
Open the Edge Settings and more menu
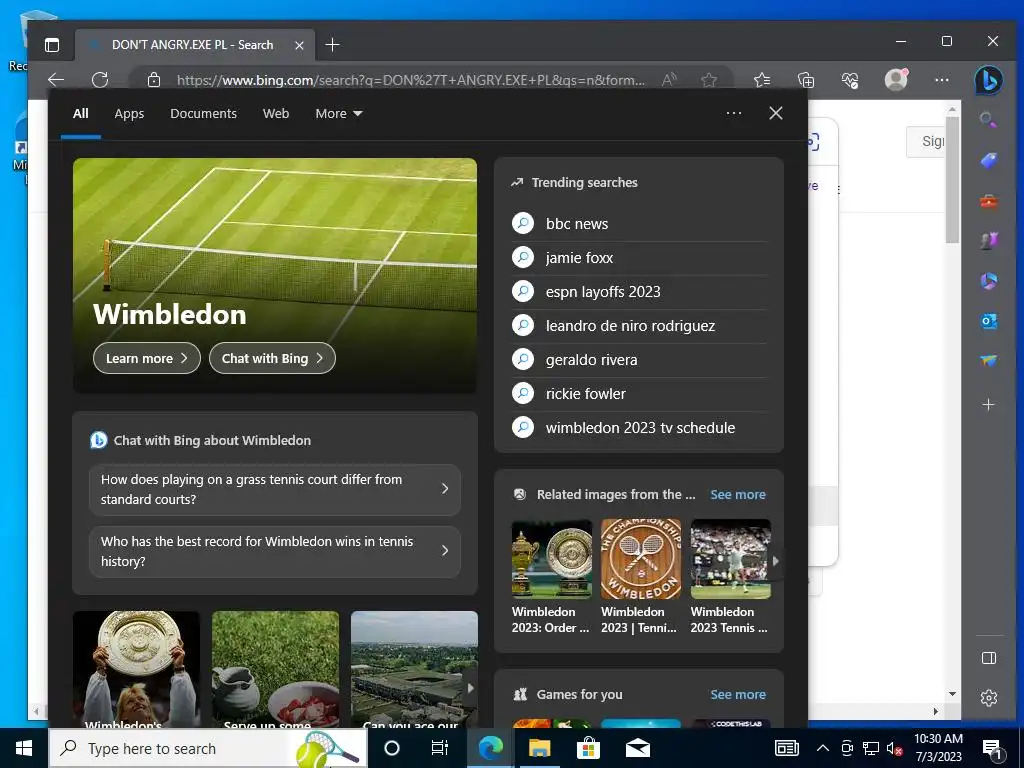point(942,80)
